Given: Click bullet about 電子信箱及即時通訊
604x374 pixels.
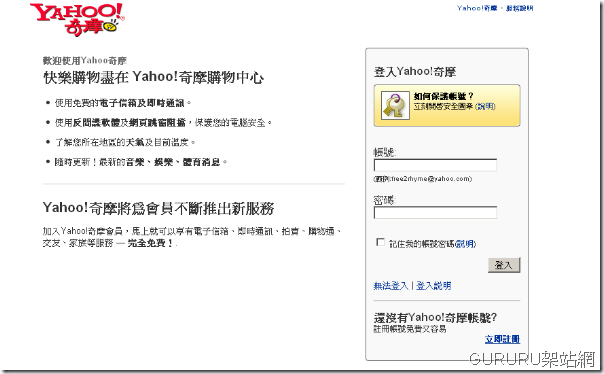Looking at the screenshot, I should 123,103.
